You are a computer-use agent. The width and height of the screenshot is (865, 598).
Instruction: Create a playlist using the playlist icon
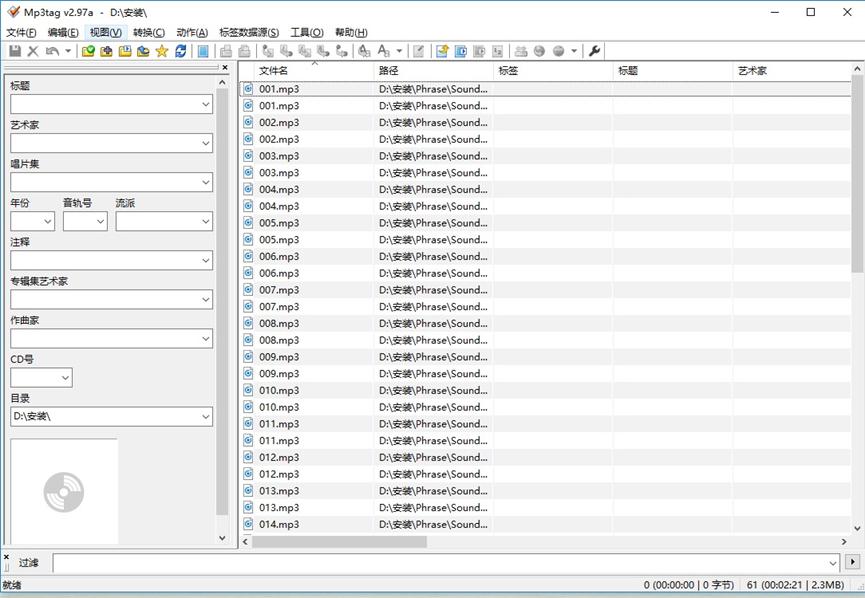519,51
